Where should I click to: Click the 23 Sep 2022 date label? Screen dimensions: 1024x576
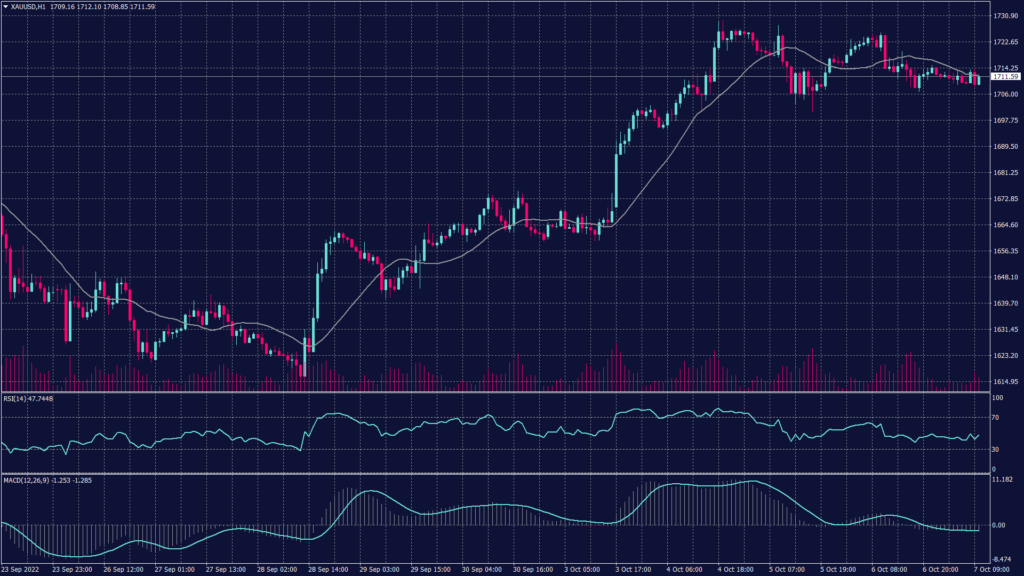click(22, 568)
